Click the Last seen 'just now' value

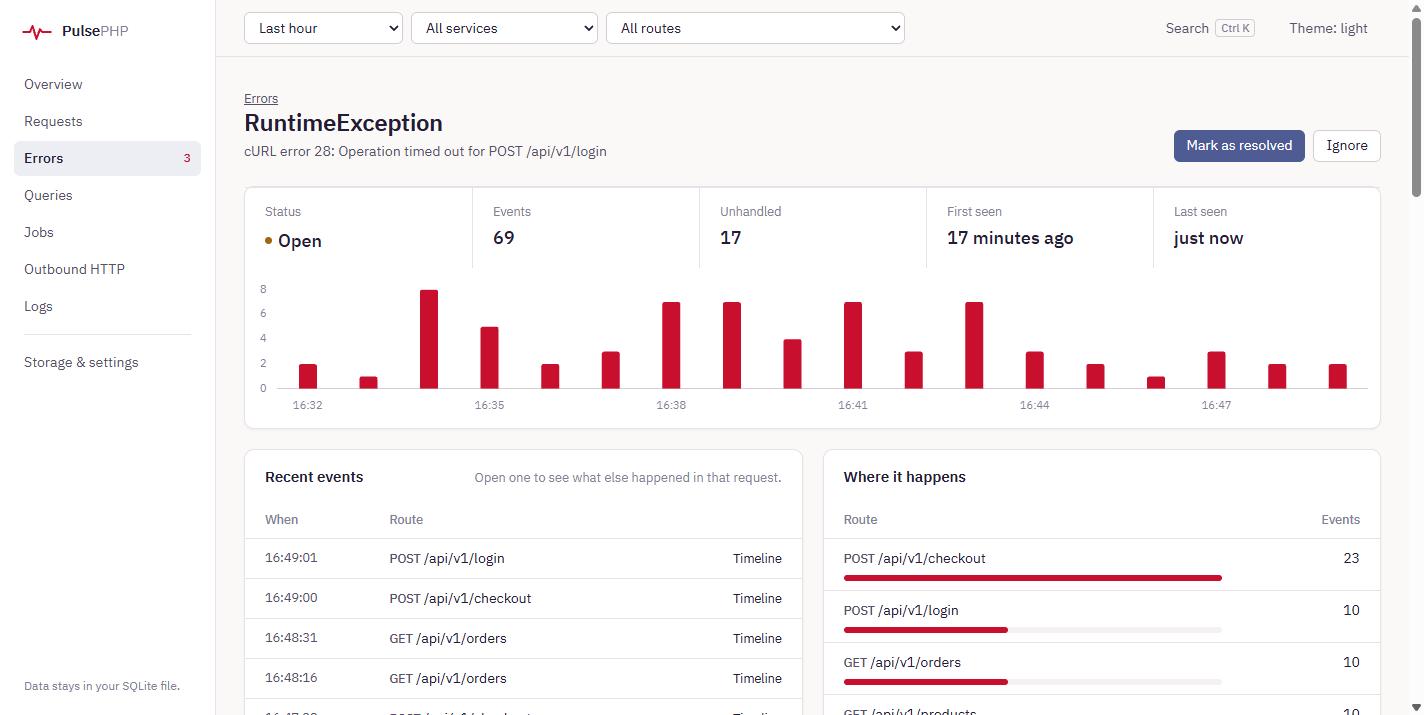(1209, 238)
